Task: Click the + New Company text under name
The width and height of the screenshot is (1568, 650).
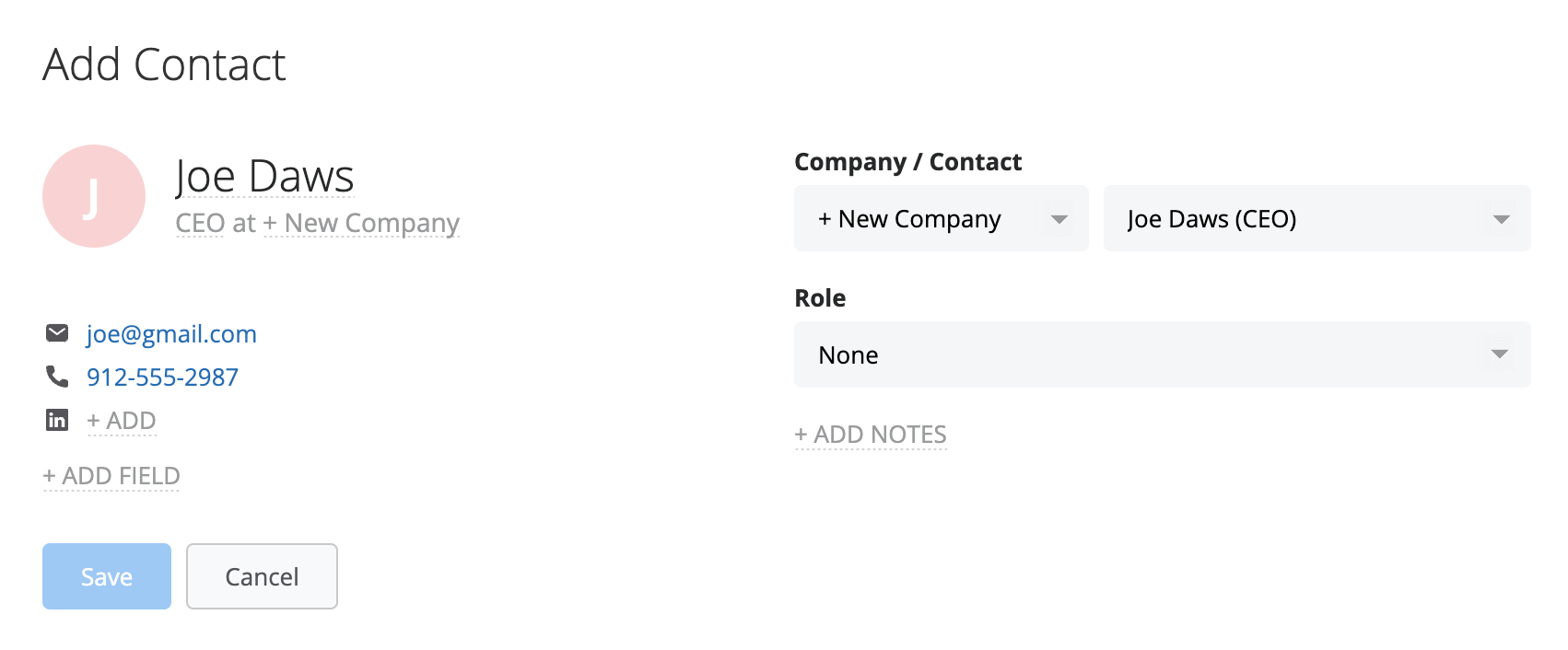Action: [x=361, y=223]
